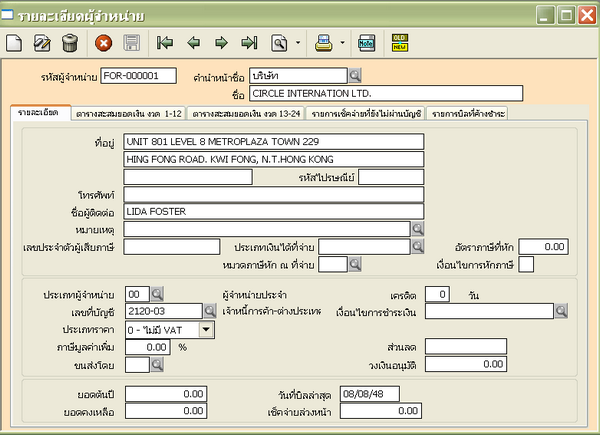This screenshot has height=435, width=600.
Task: Go to the previous record arrow
Action: [x=193, y=42]
